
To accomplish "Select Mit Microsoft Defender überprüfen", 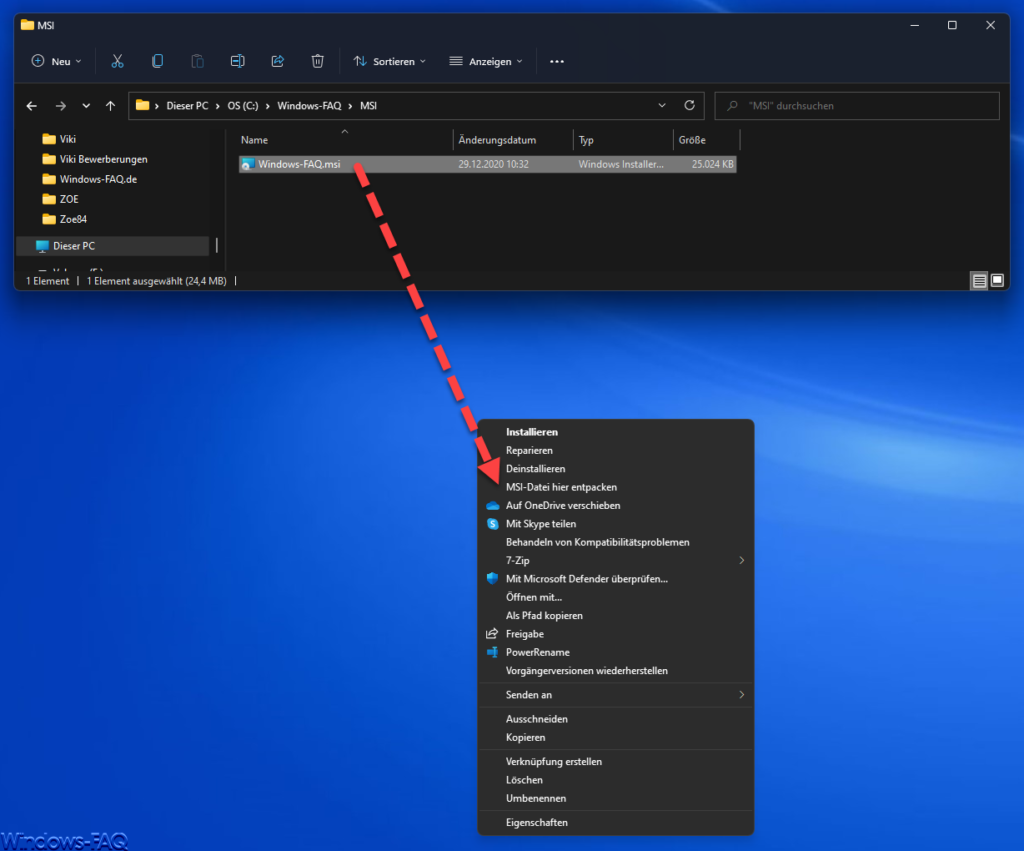I will tap(616, 579).
